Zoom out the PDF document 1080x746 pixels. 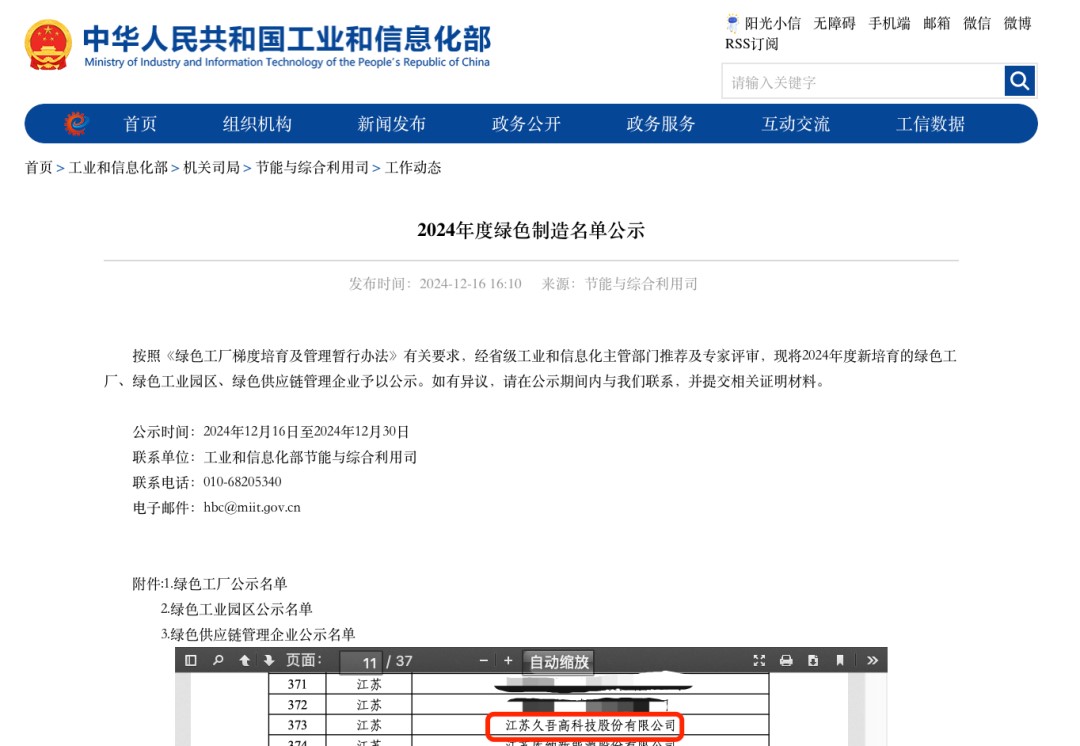[484, 661]
